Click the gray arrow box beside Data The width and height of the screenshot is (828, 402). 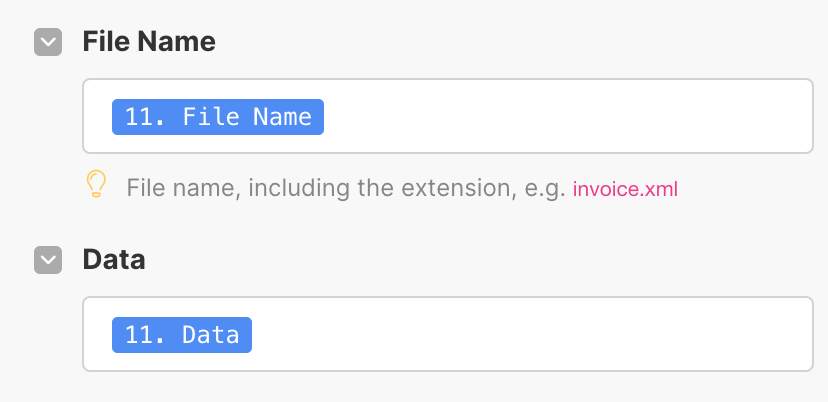coord(48,260)
